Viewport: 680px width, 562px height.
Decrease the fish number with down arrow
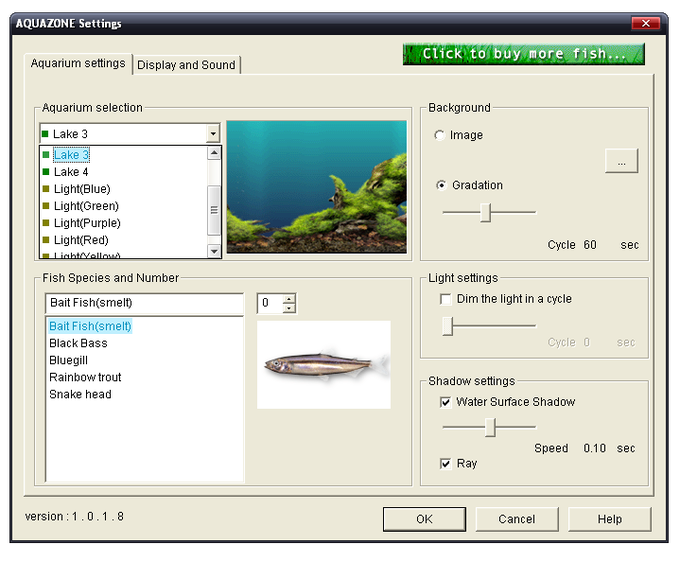(289, 308)
